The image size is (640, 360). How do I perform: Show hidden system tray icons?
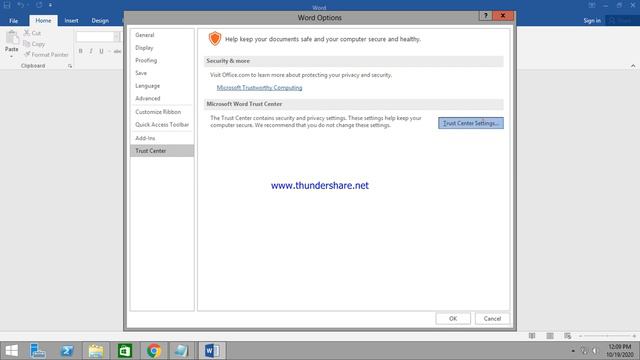point(573,351)
